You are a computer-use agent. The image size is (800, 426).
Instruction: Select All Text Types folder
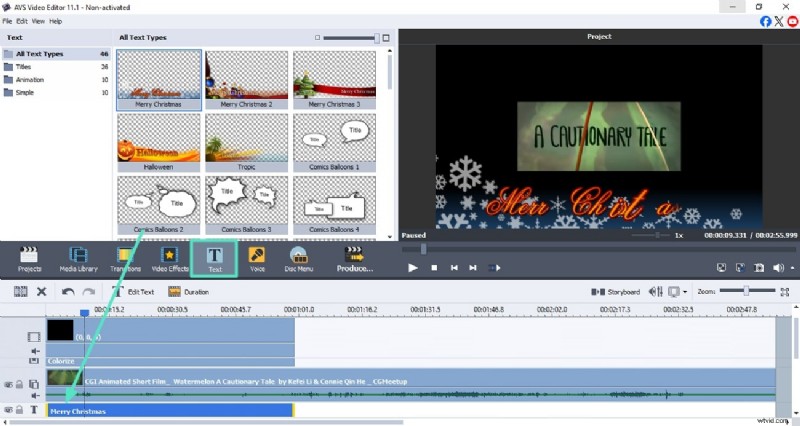pyautogui.click(x=56, y=54)
